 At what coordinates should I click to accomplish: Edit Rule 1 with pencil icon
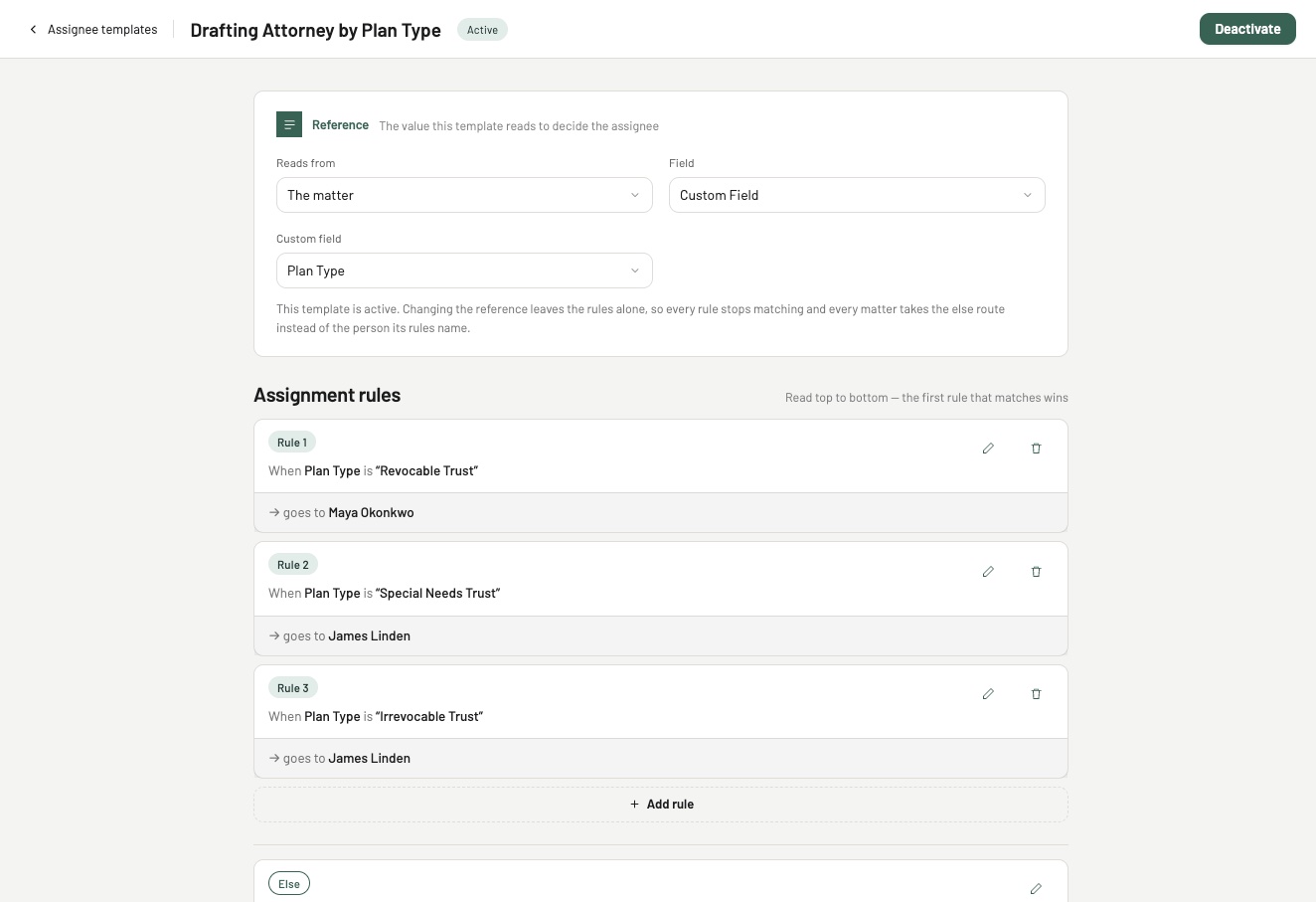tap(988, 449)
